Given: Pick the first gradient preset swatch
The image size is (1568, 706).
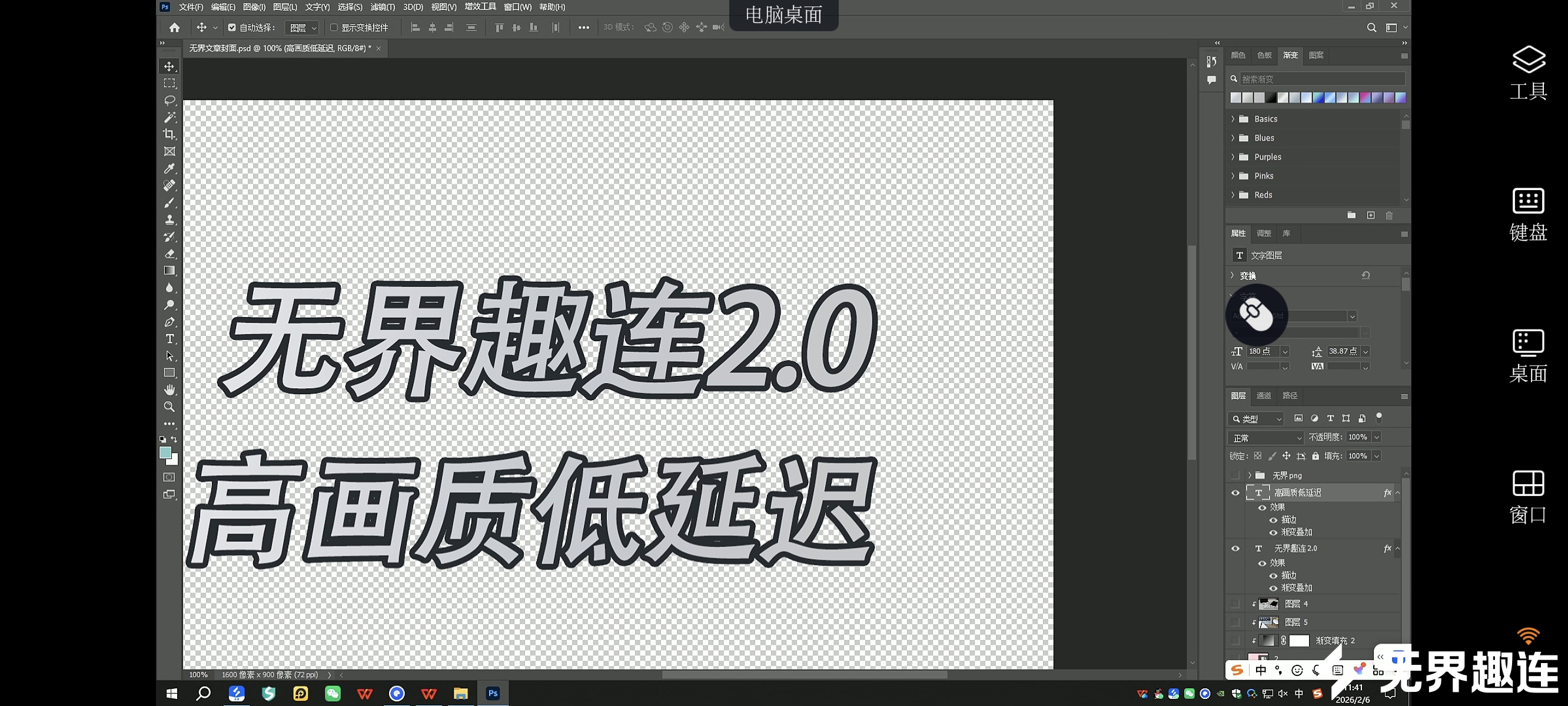Looking at the screenshot, I should click(x=1235, y=98).
